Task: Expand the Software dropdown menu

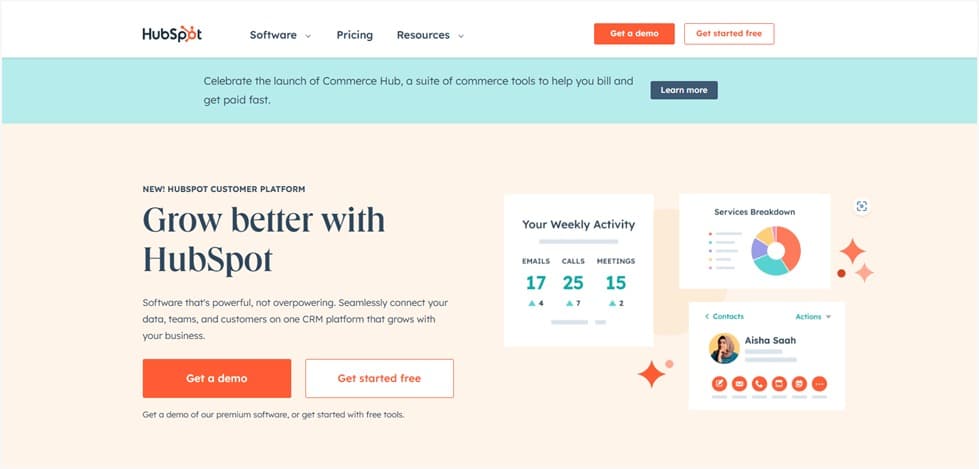Action: coord(280,35)
